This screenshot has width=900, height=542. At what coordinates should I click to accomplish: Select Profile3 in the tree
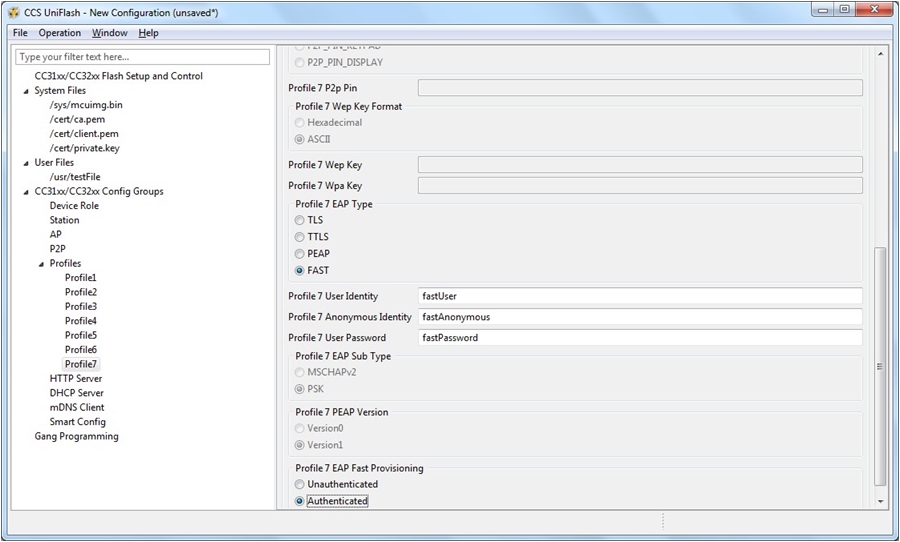80,306
